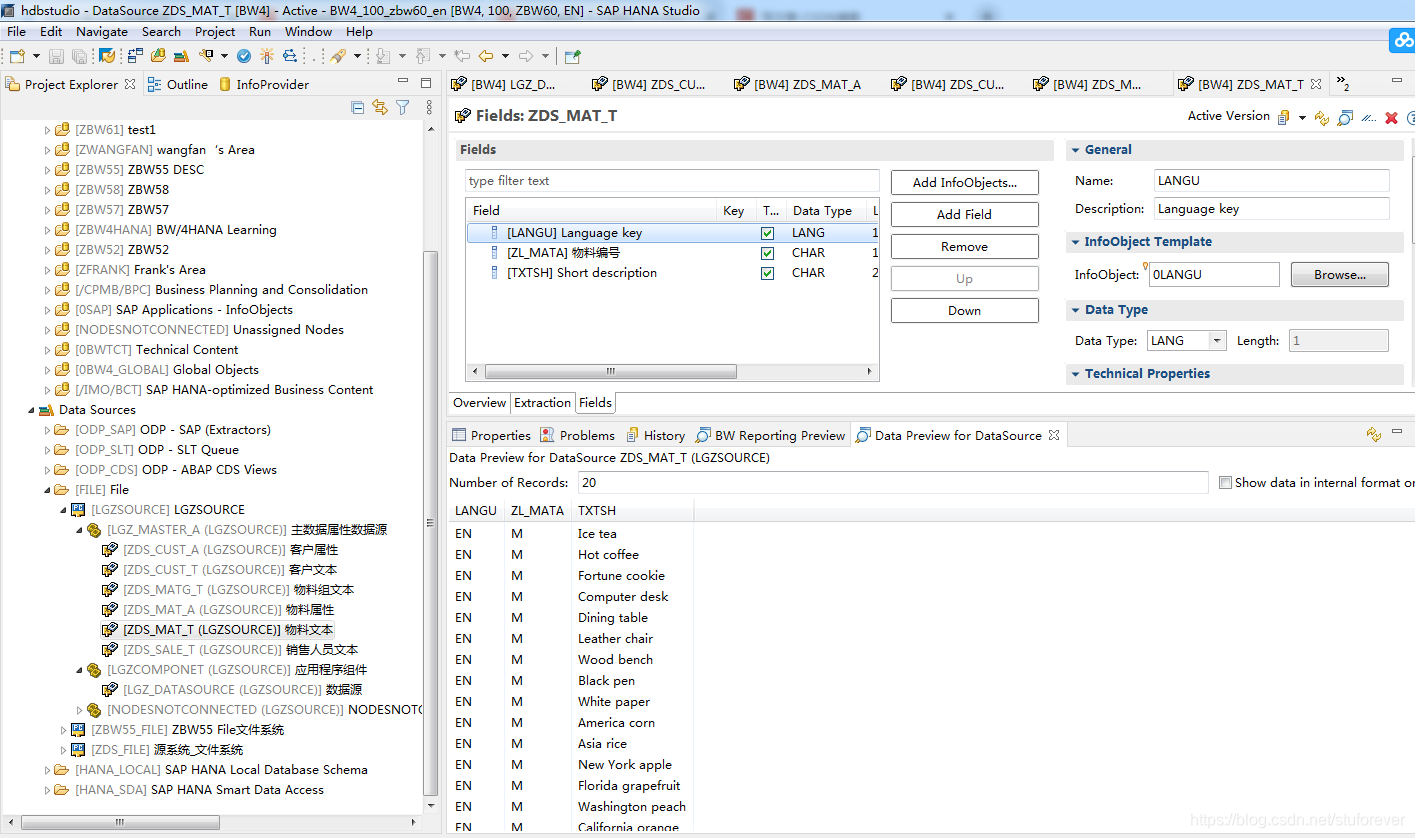
Task: Click the sparkle wand icon in toolbar
Action: 266,56
